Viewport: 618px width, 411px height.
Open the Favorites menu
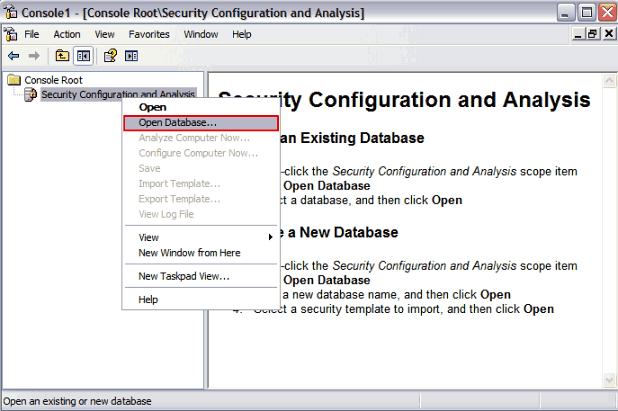[x=148, y=34]
